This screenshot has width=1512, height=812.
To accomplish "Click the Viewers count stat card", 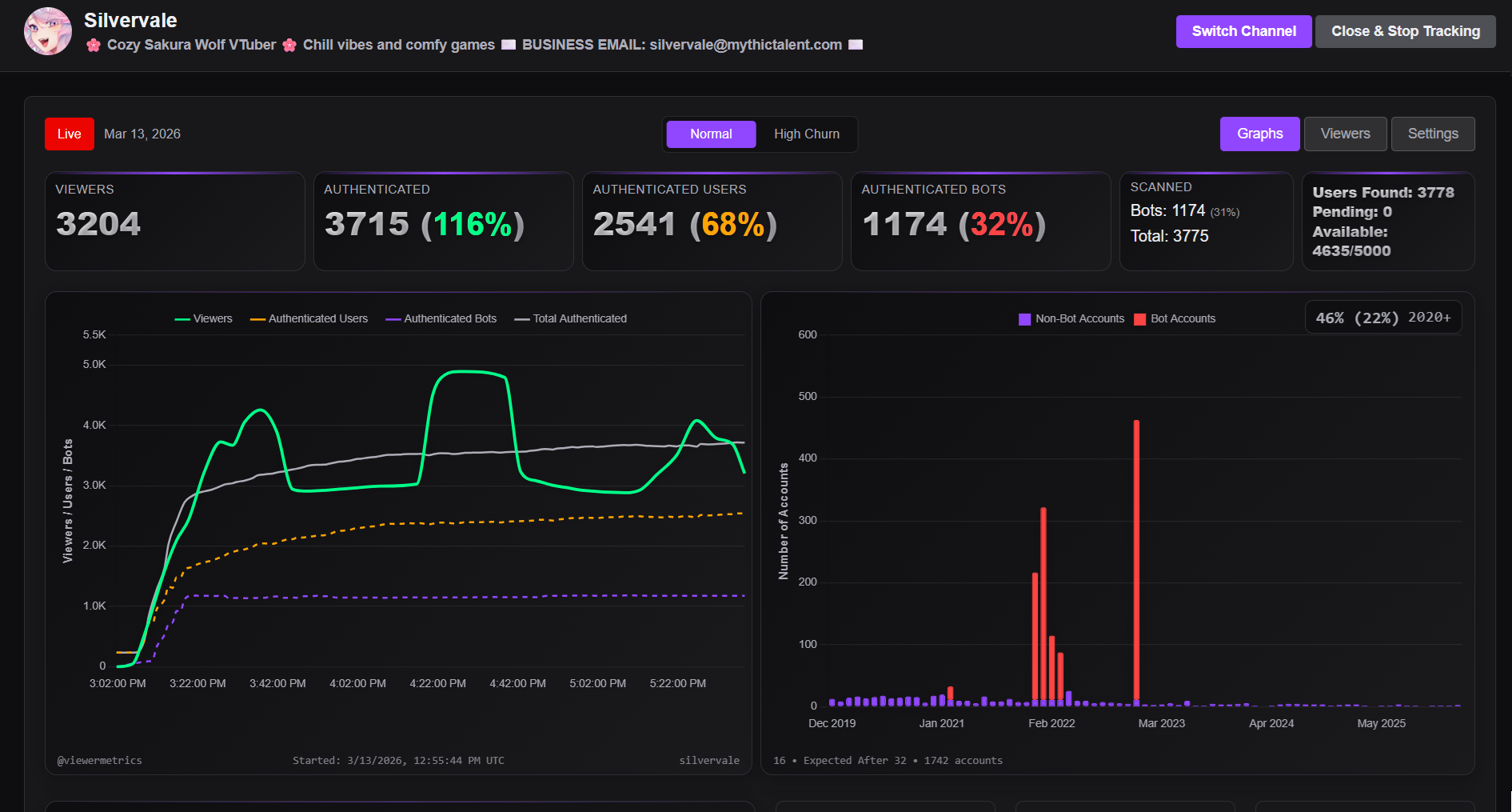I will 175,222.
